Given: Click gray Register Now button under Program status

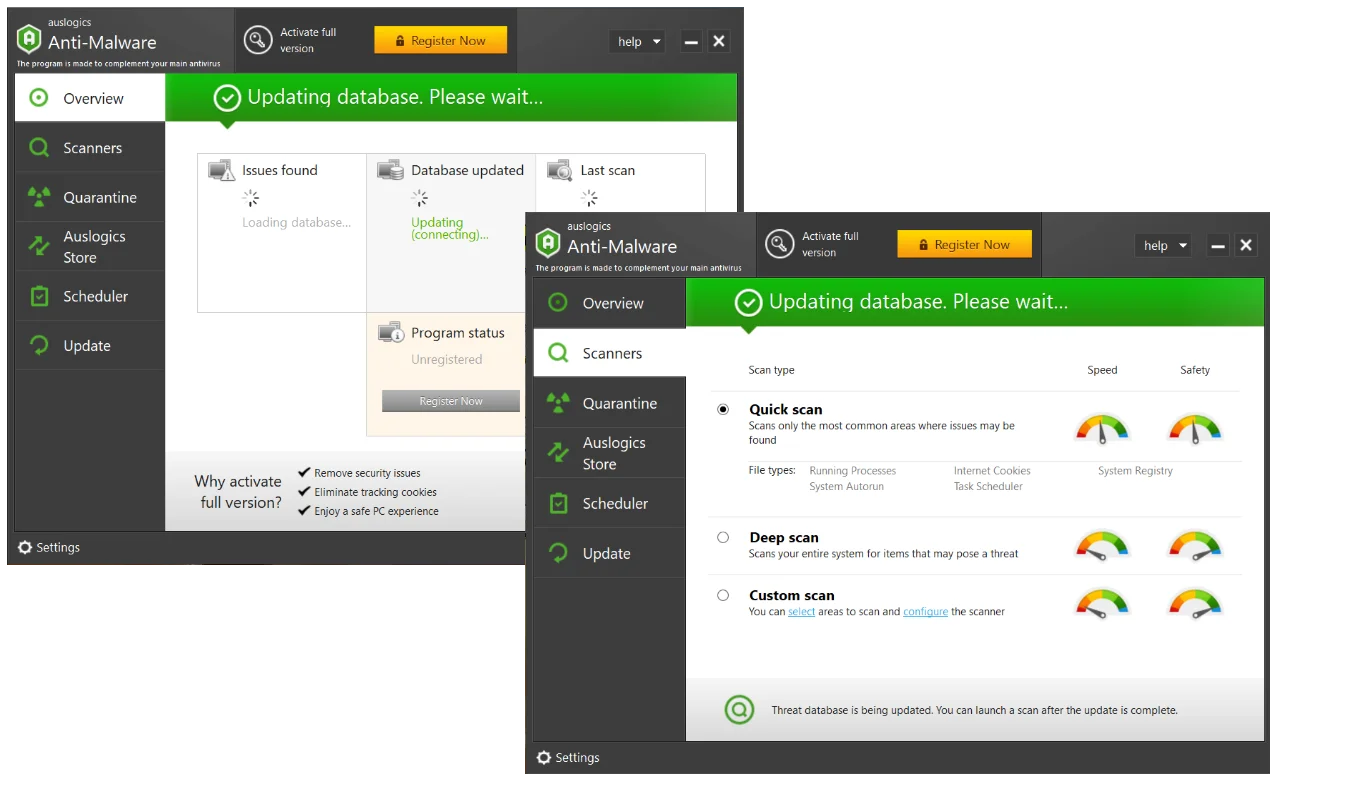Looking at the screenshot, I should [x=451, y=401].
